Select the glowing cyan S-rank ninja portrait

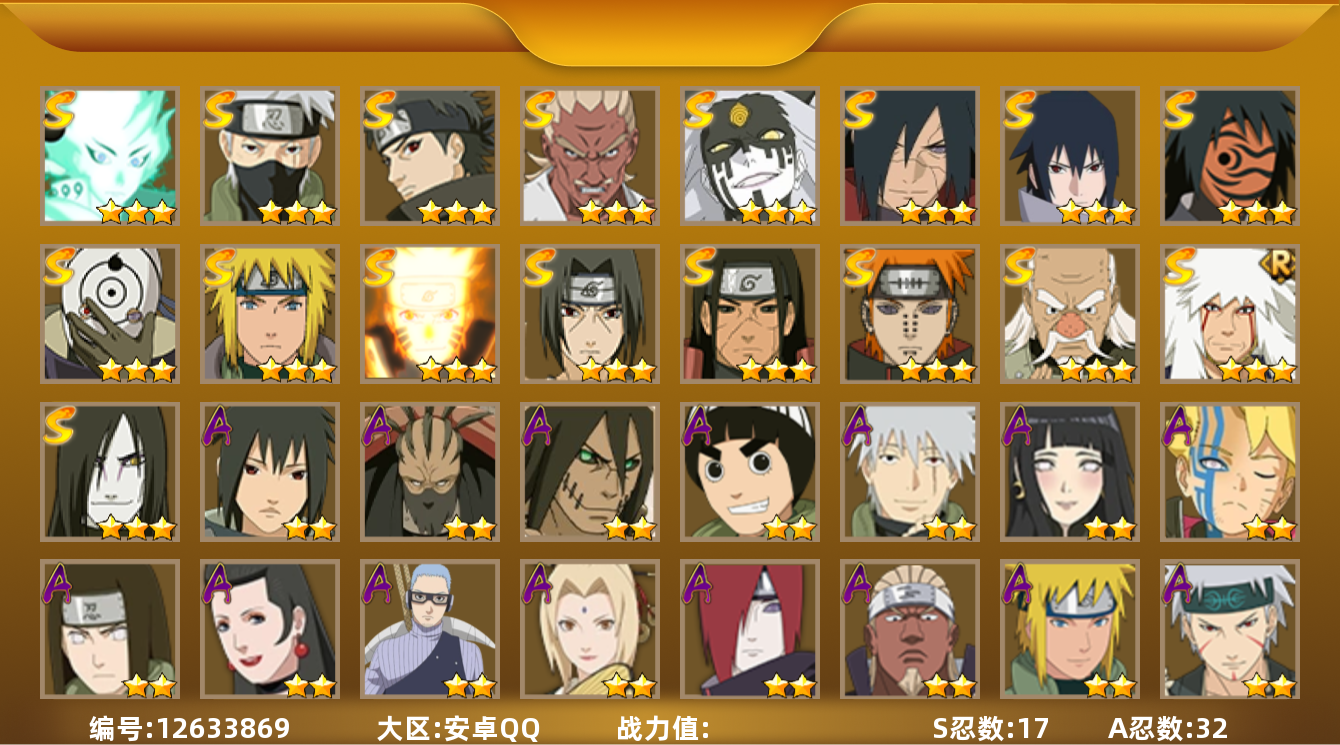pos(110,155)
